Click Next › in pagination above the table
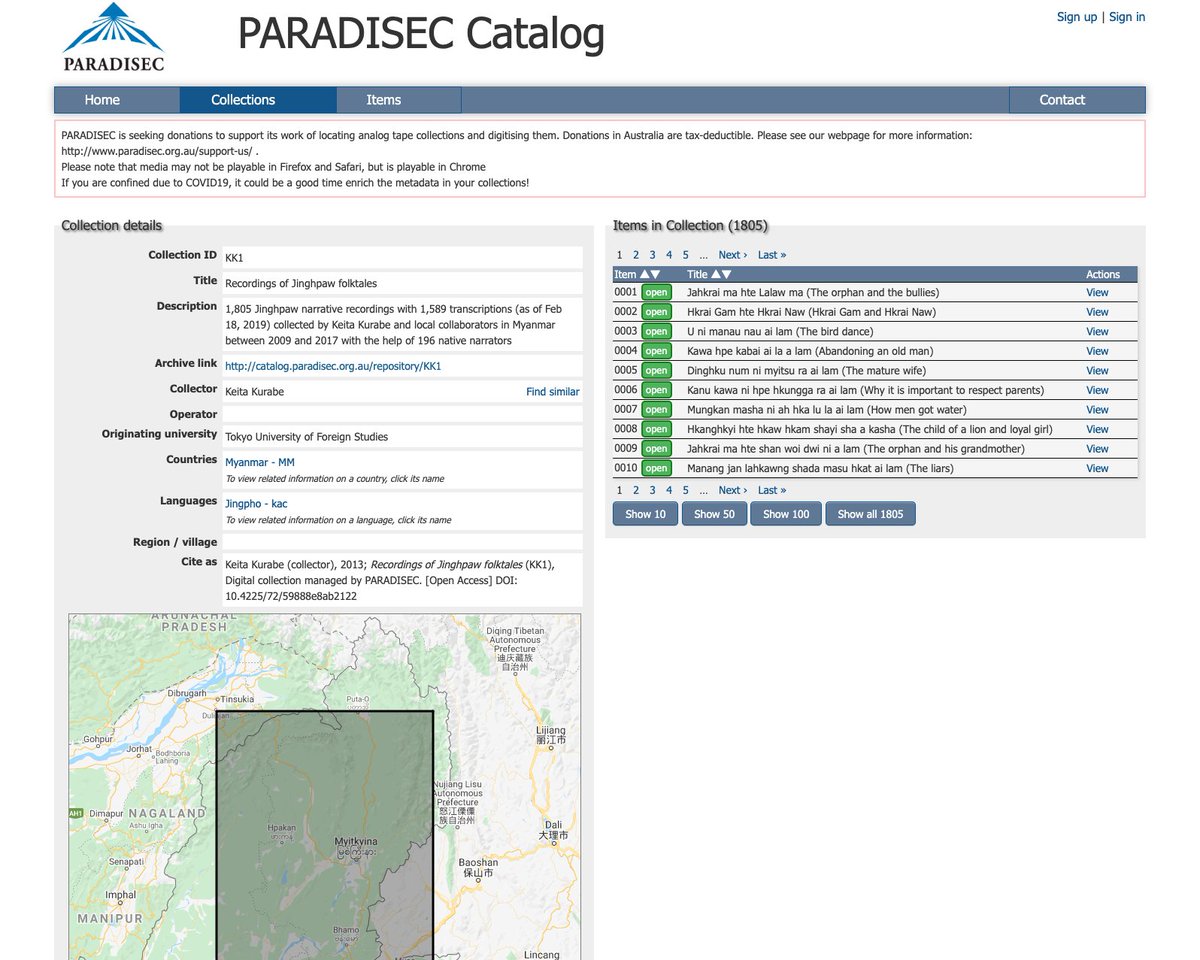Image resolution: width=1200 pixels, height=960 pixels. pos(733,255)
